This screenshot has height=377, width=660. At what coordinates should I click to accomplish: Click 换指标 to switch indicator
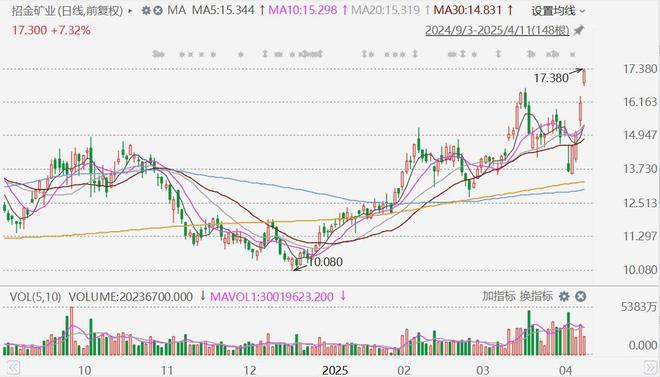(x=536, y=296)
